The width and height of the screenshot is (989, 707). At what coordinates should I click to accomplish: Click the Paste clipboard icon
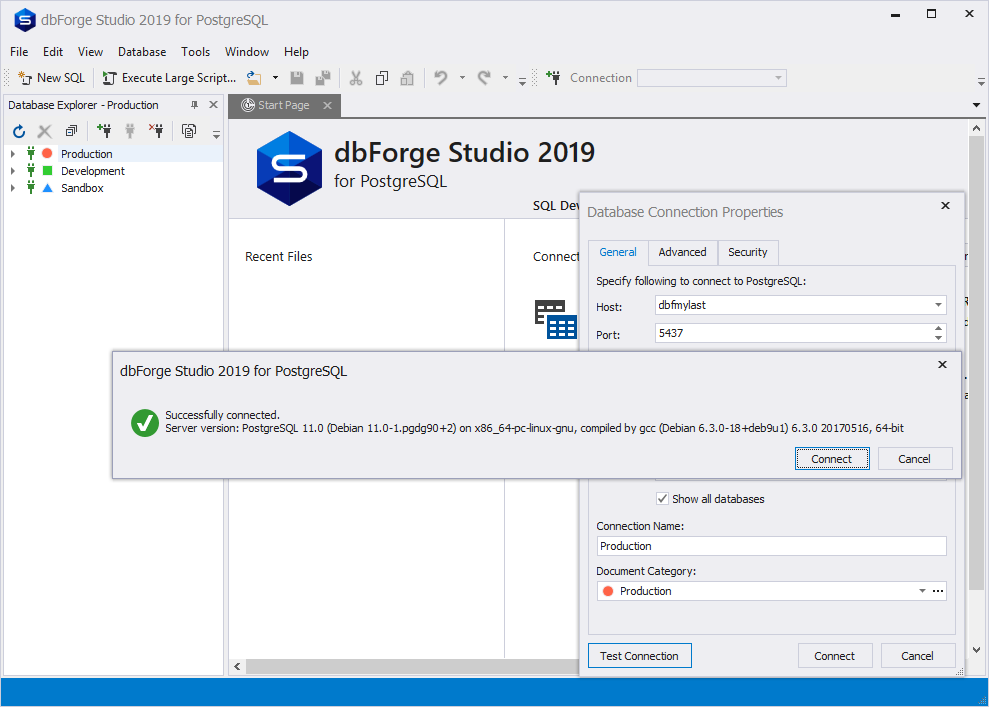click(x=407, y=78)
